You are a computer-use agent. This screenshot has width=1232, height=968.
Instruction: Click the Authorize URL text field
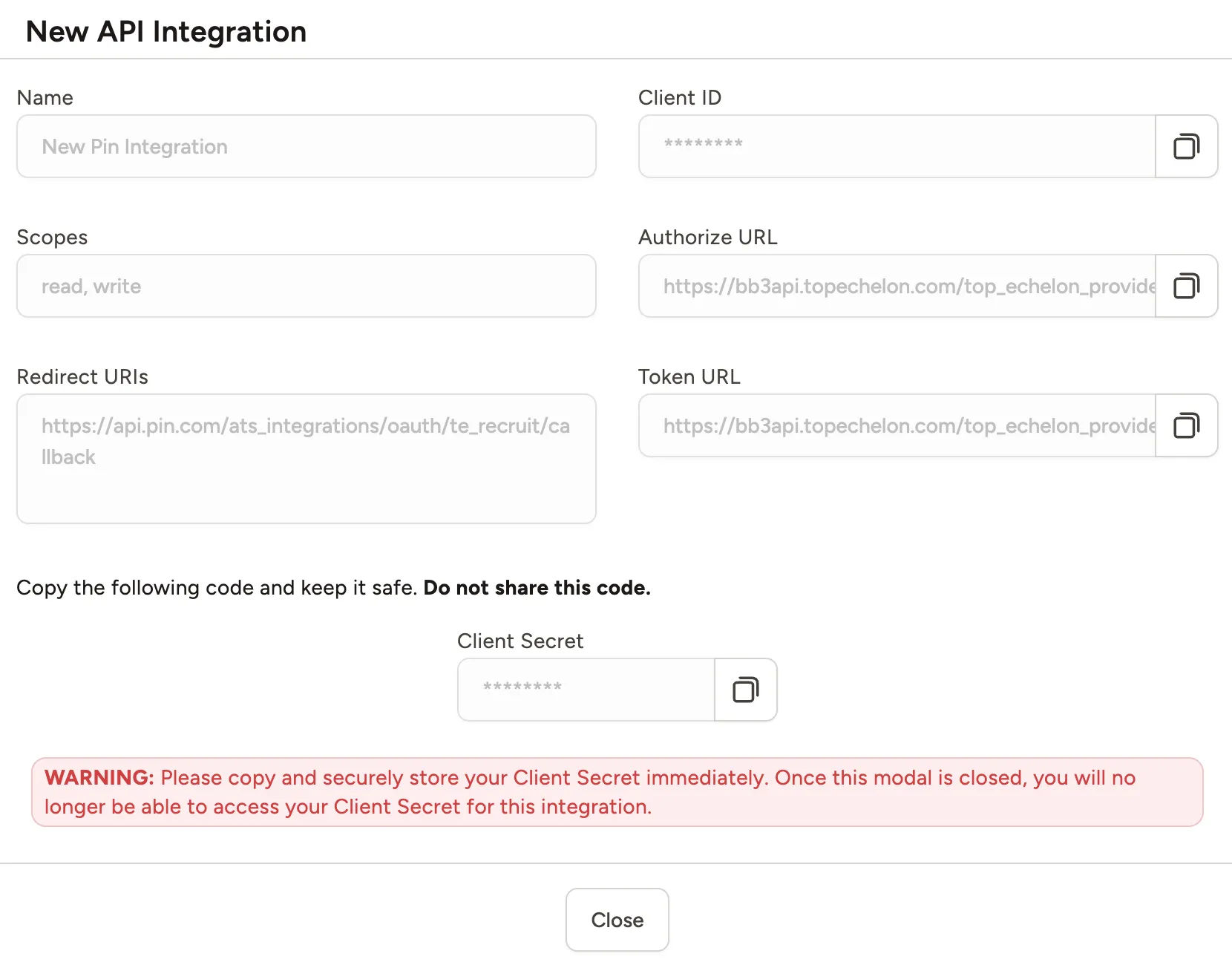(x=897, y=286)
